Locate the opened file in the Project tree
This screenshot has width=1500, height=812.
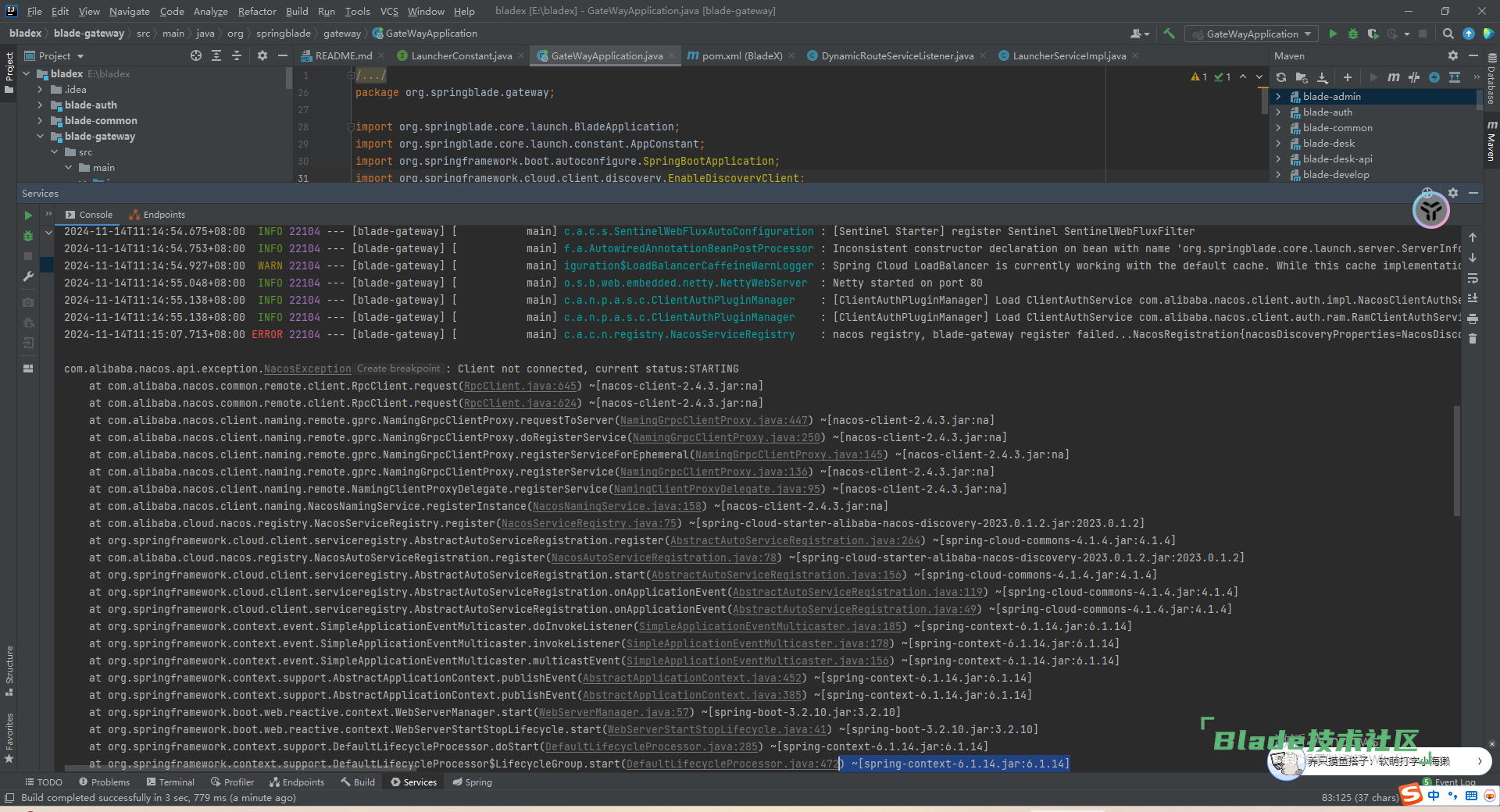(x=196, y=55)
